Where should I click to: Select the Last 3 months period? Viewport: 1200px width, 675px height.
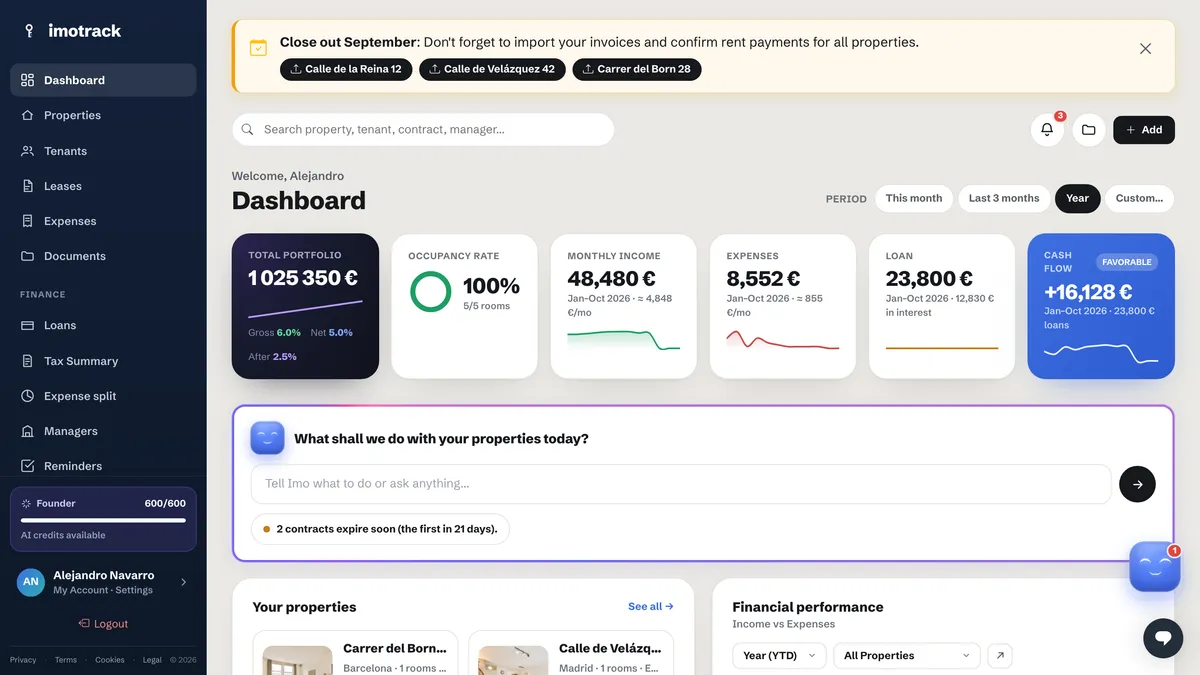coord(1004,198)
